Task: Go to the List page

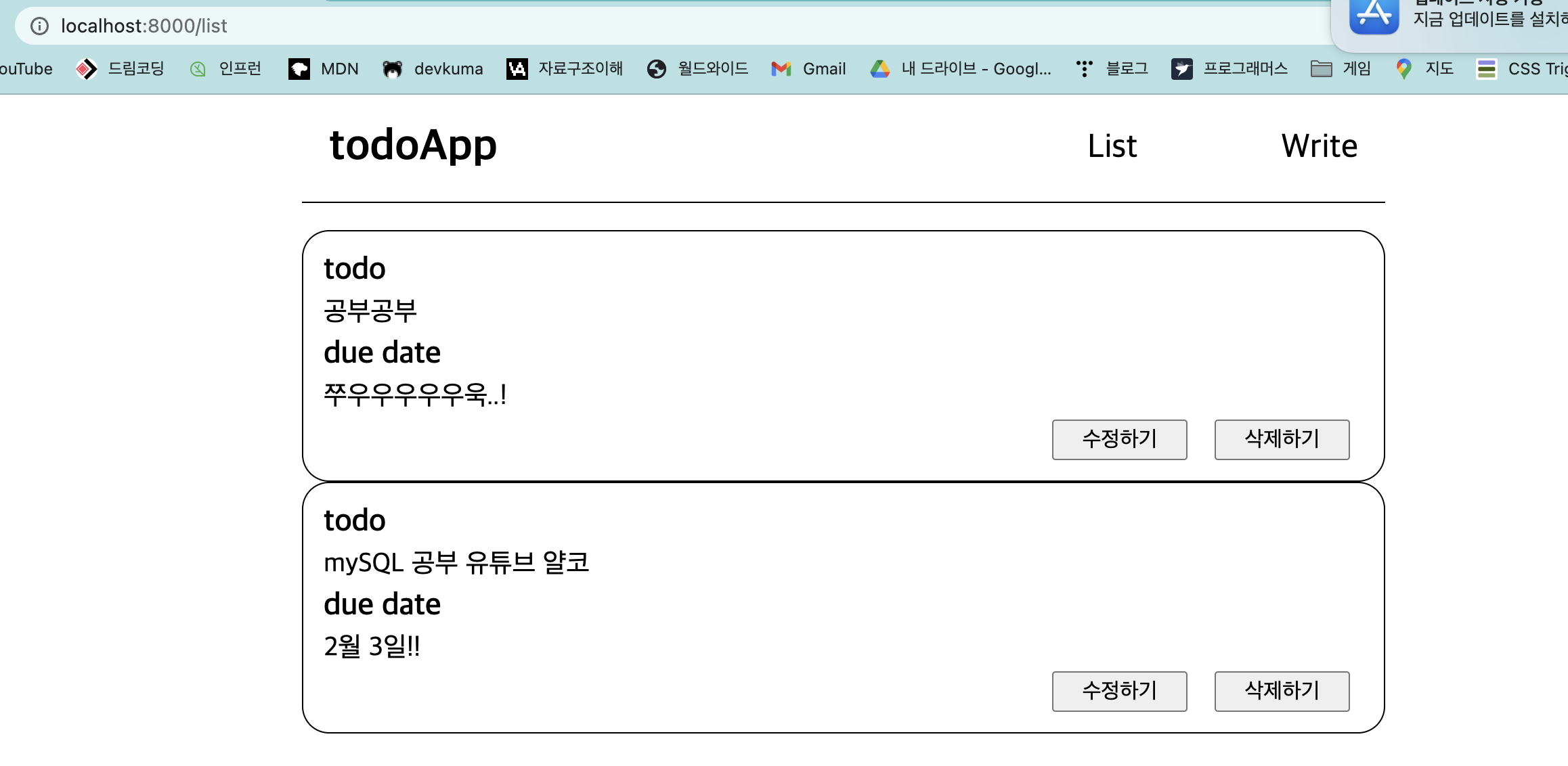Action: (x=1112, y=146)
